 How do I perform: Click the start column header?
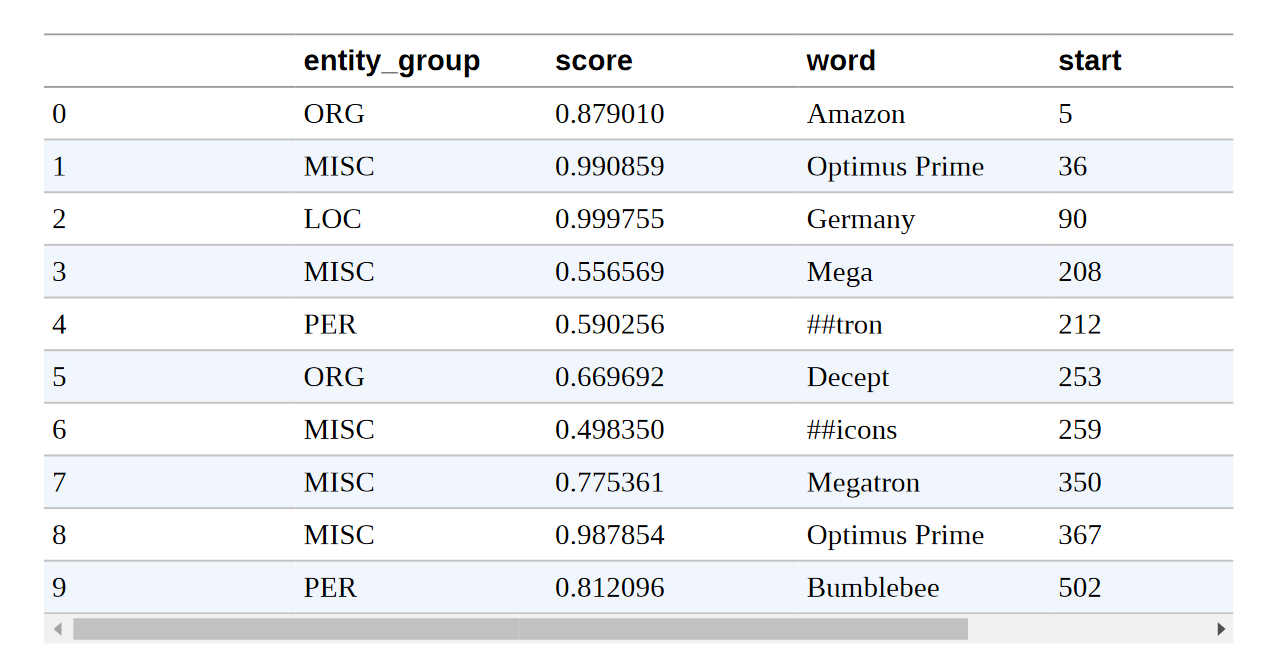[x=1090, y=61]
